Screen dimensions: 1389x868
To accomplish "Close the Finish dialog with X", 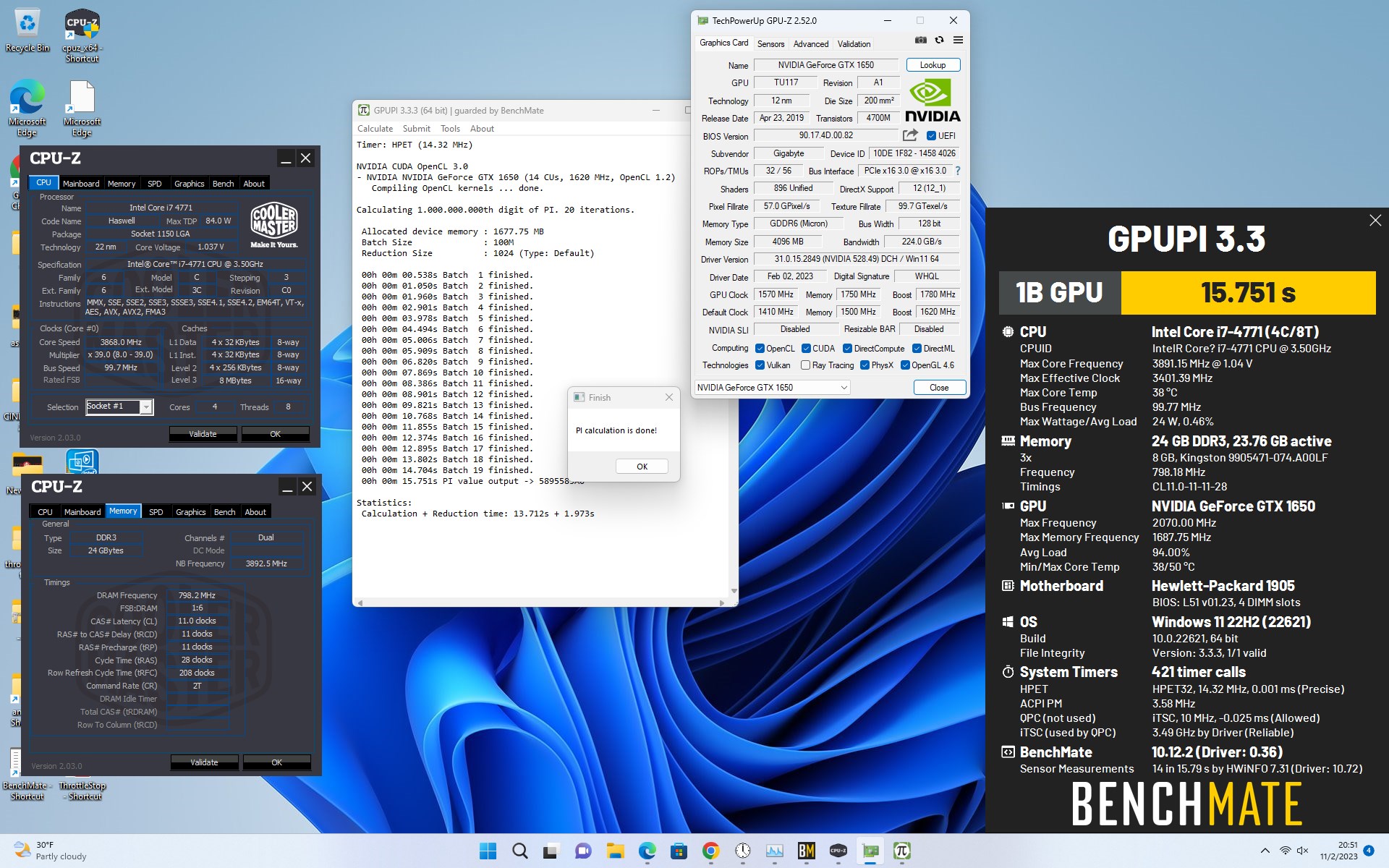I will coord(669,397).
